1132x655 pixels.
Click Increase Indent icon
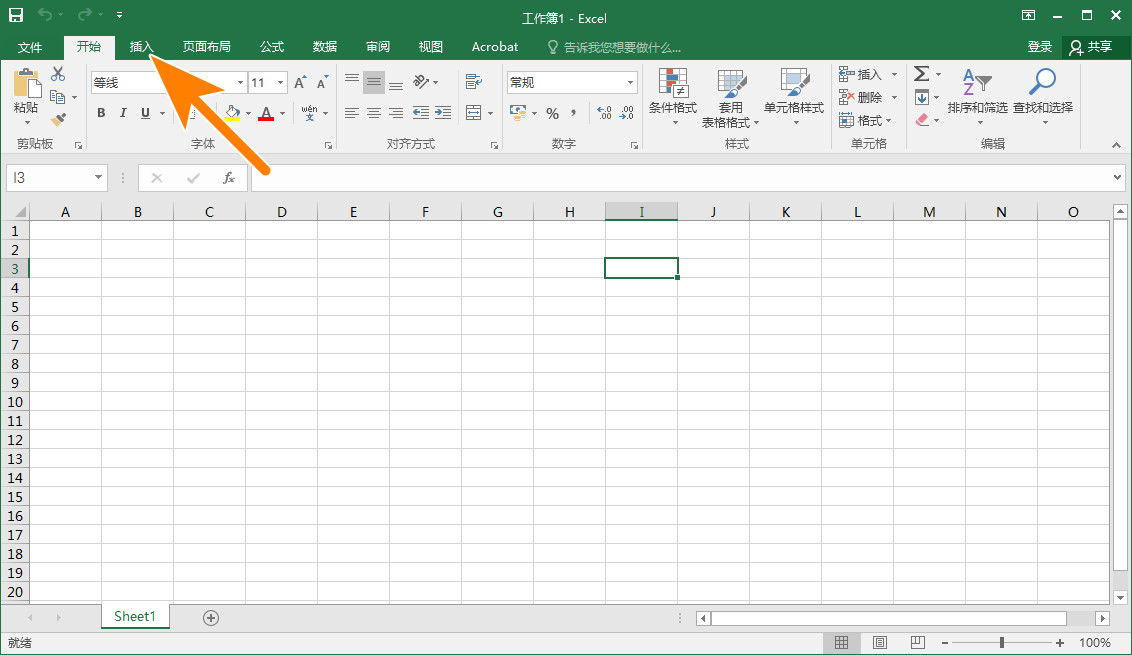[x=443, y=113]
